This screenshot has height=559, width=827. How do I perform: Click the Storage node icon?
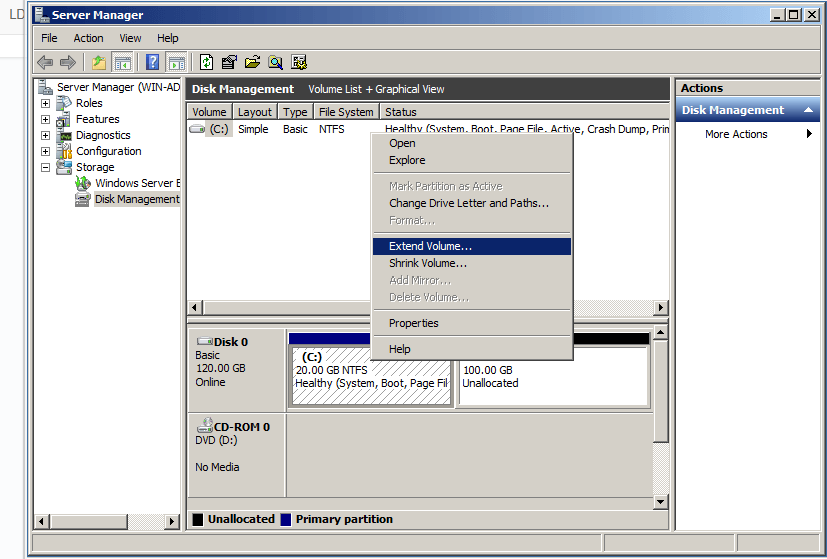click(x=64, y=167)
